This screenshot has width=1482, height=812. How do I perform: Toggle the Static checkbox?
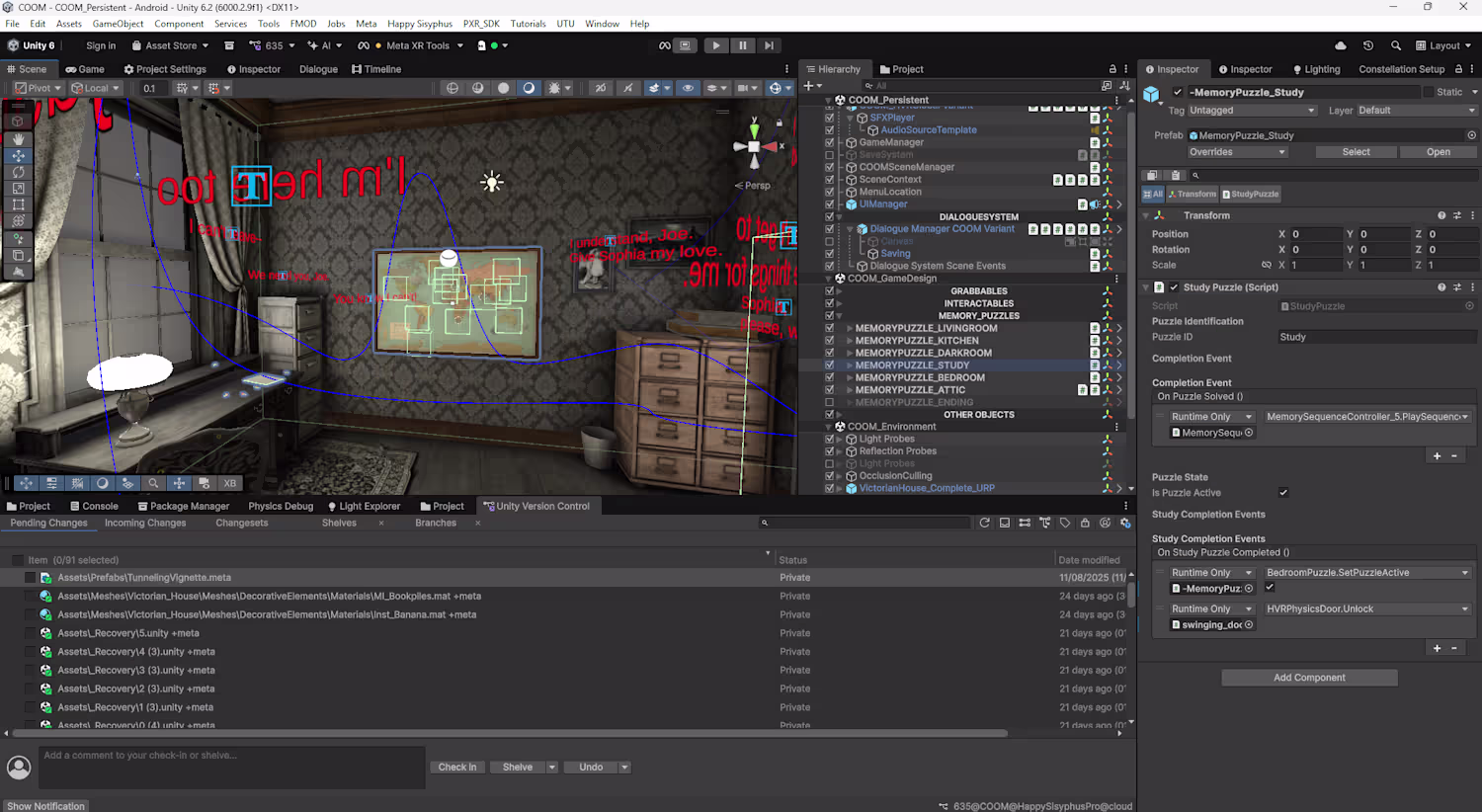click(x=1428, y=92)
